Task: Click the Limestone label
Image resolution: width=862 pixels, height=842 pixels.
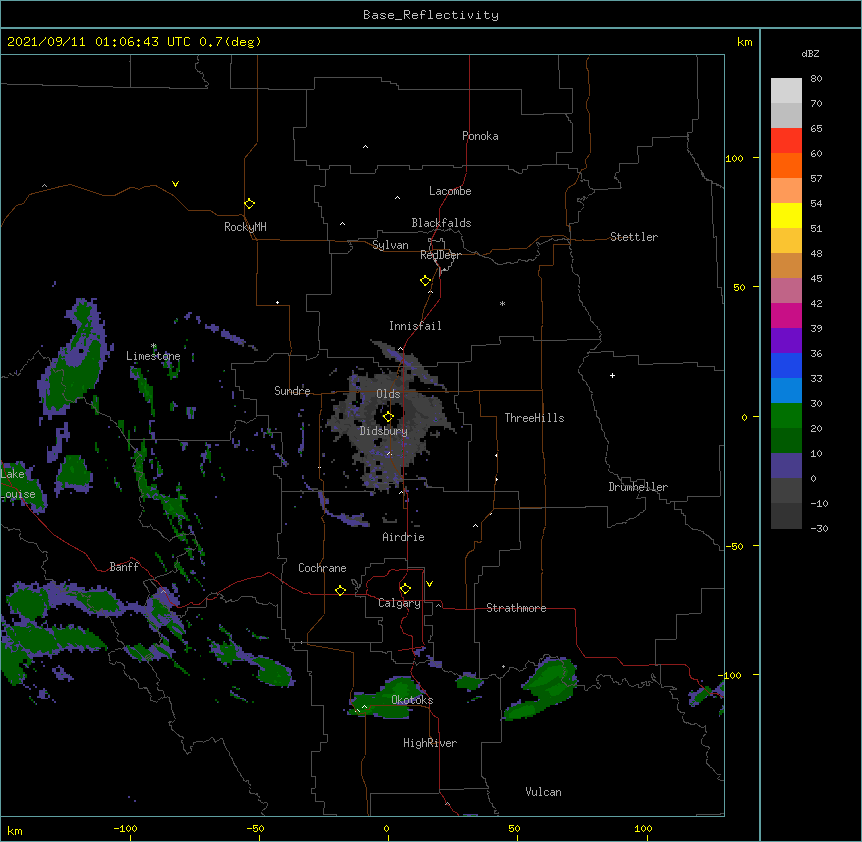Action: 153,356
